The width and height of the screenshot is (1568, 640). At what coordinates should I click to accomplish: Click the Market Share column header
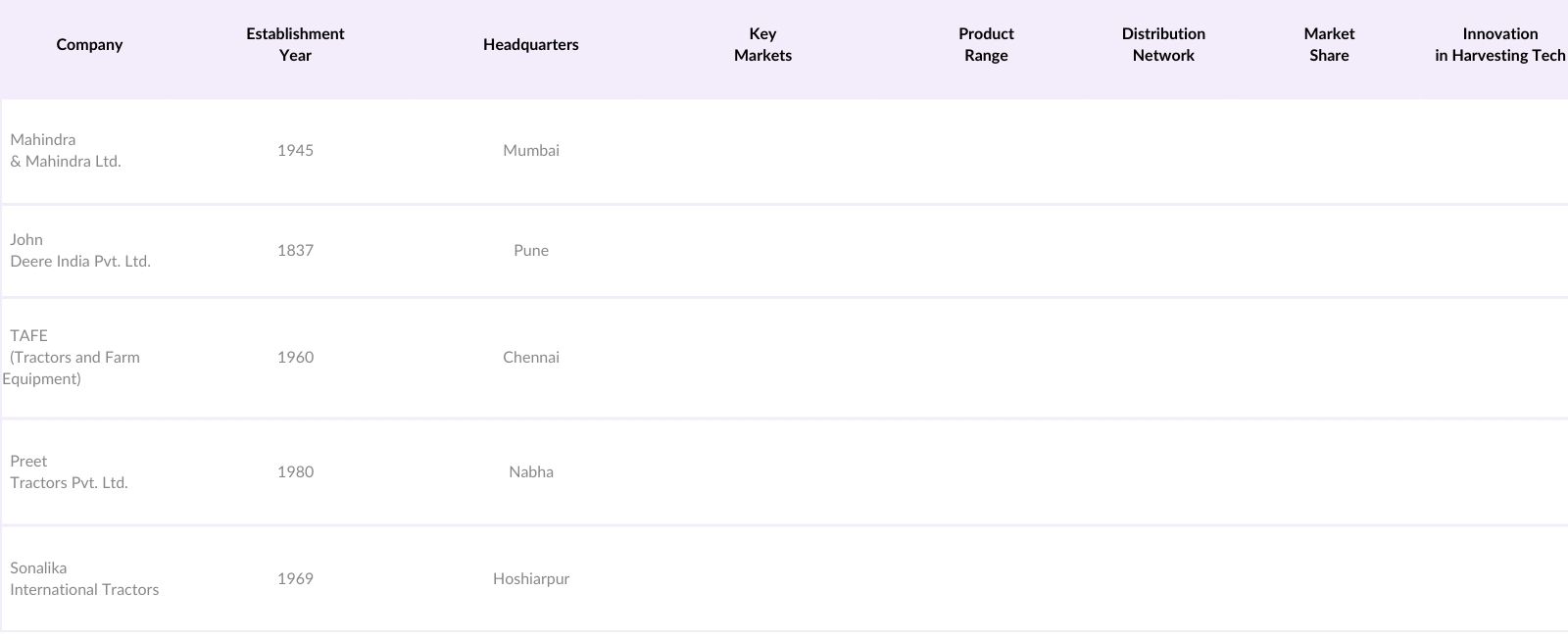[1329, 44]
